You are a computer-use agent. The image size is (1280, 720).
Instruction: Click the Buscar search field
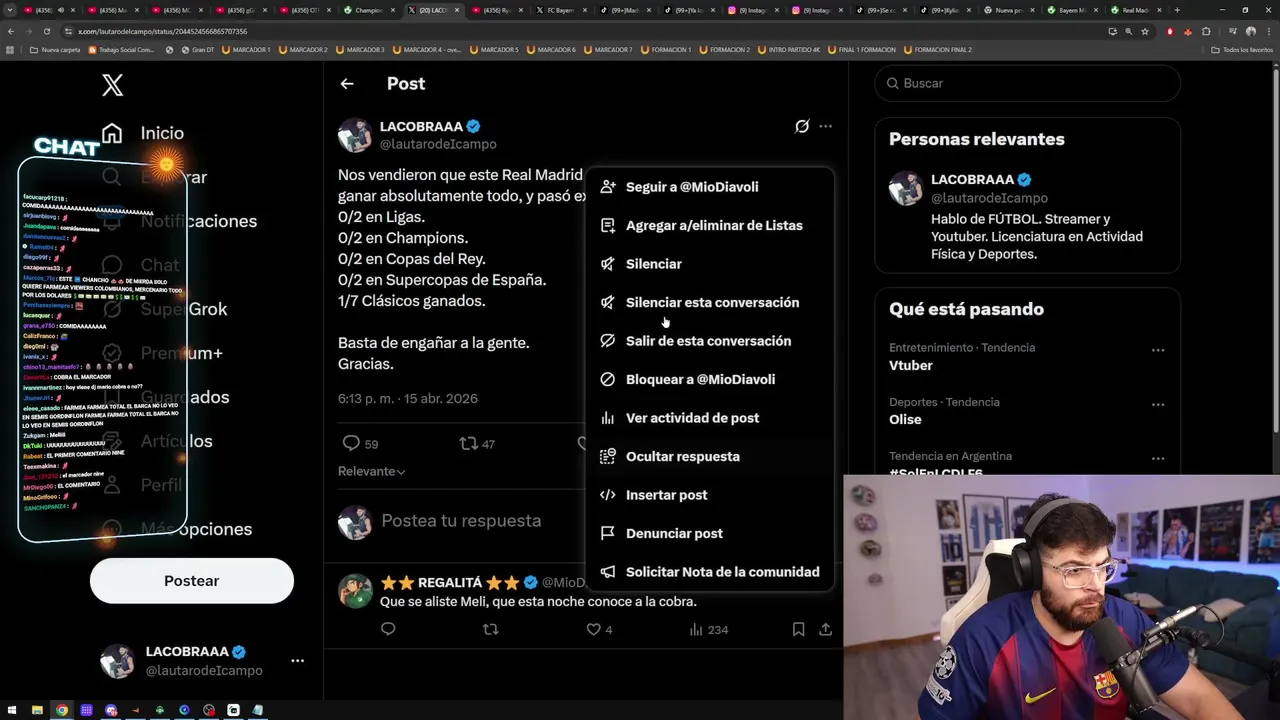1027,83
